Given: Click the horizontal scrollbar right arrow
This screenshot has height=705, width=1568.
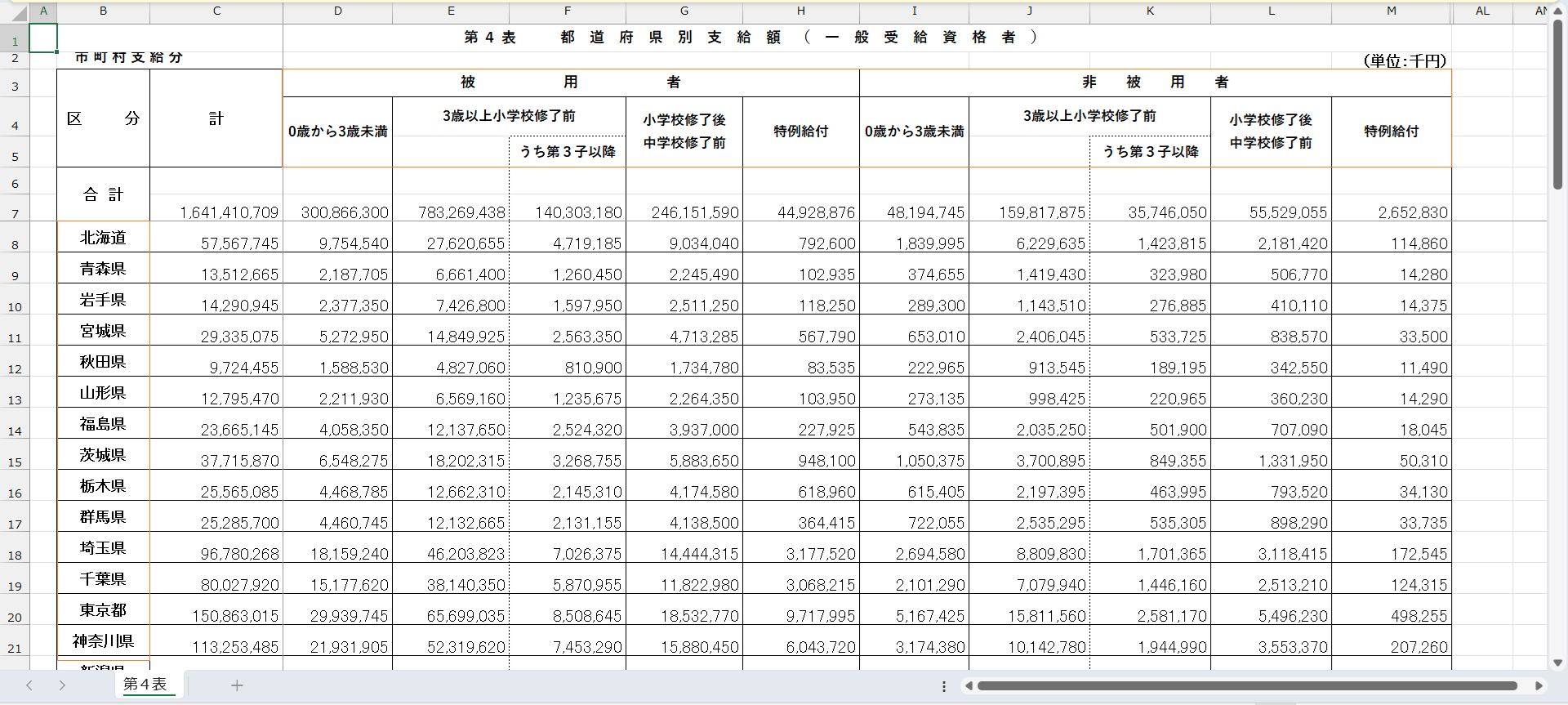Looking at the screenshot, I should pyautogui.click(x=1539, y=686).
